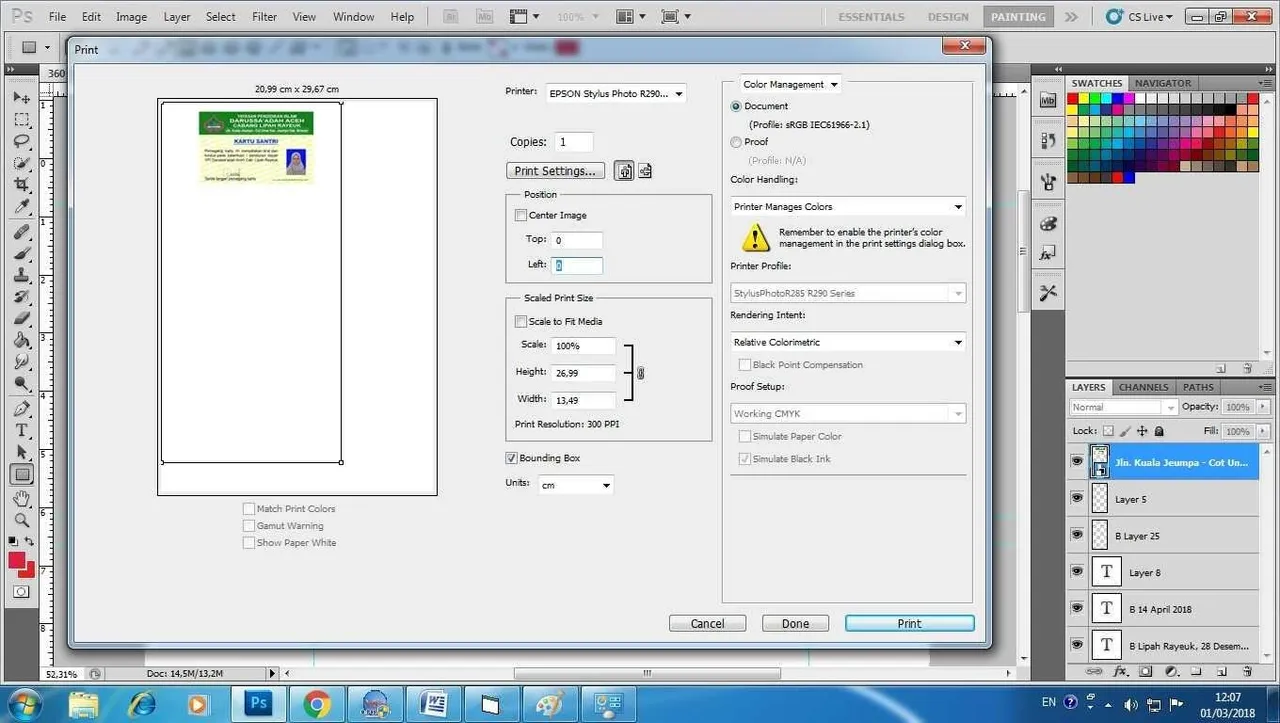The height and width of the screenshot is (723, 1280).
Task: Switch to the Navigator tab
Action: point(1163,83)
